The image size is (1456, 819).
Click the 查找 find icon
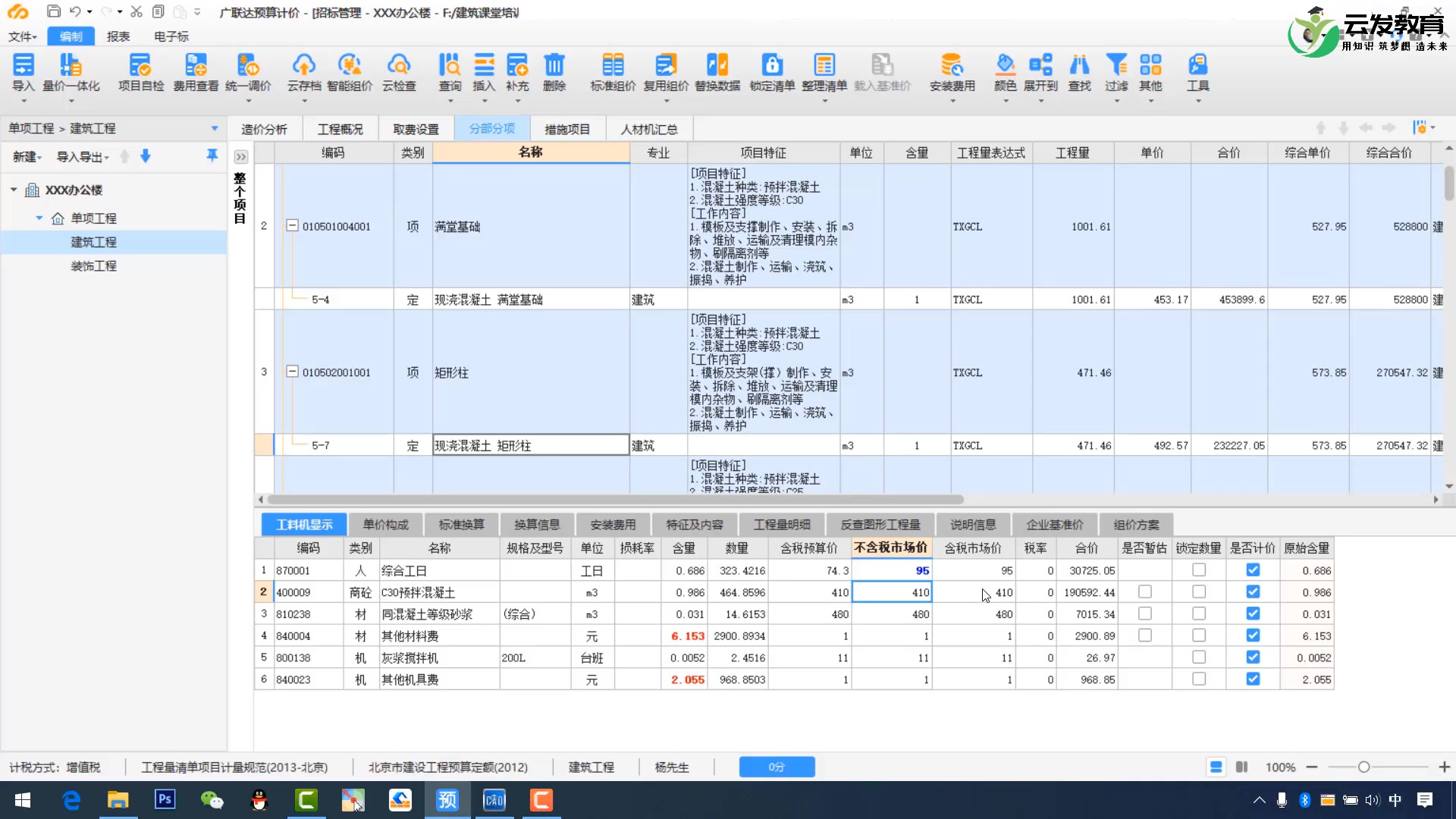tap(1079, 73)
